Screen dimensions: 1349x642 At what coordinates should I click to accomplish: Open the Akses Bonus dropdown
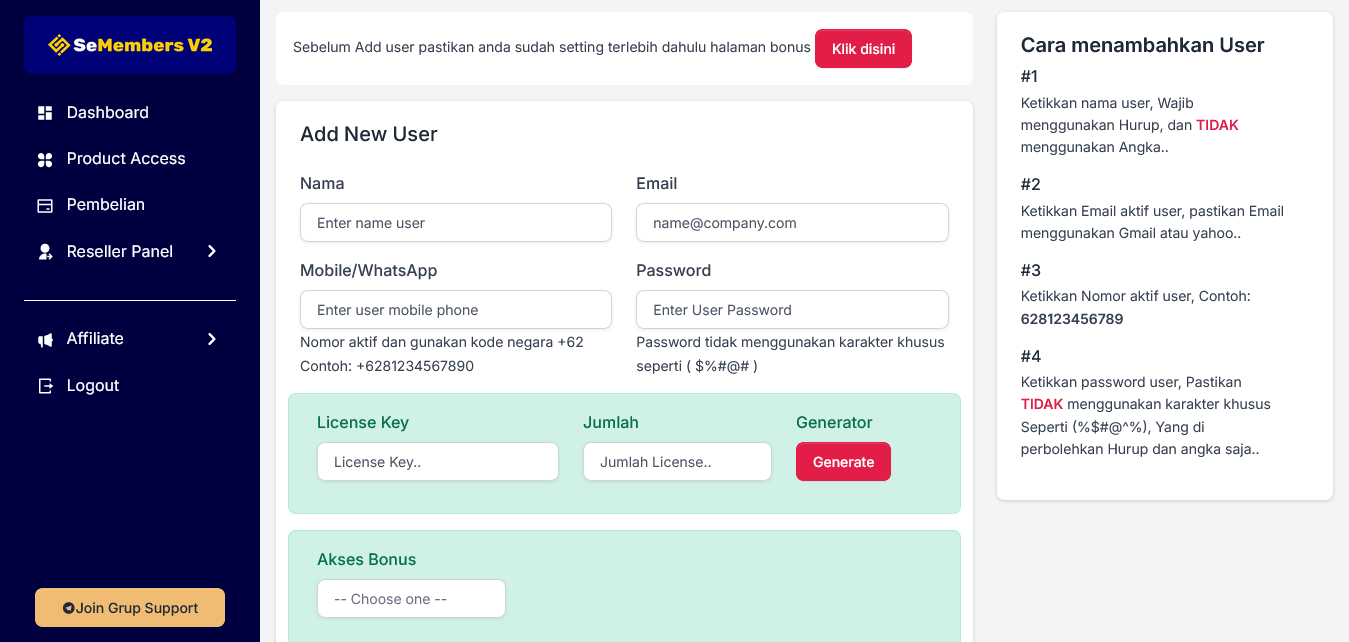[x=411, y=599]
